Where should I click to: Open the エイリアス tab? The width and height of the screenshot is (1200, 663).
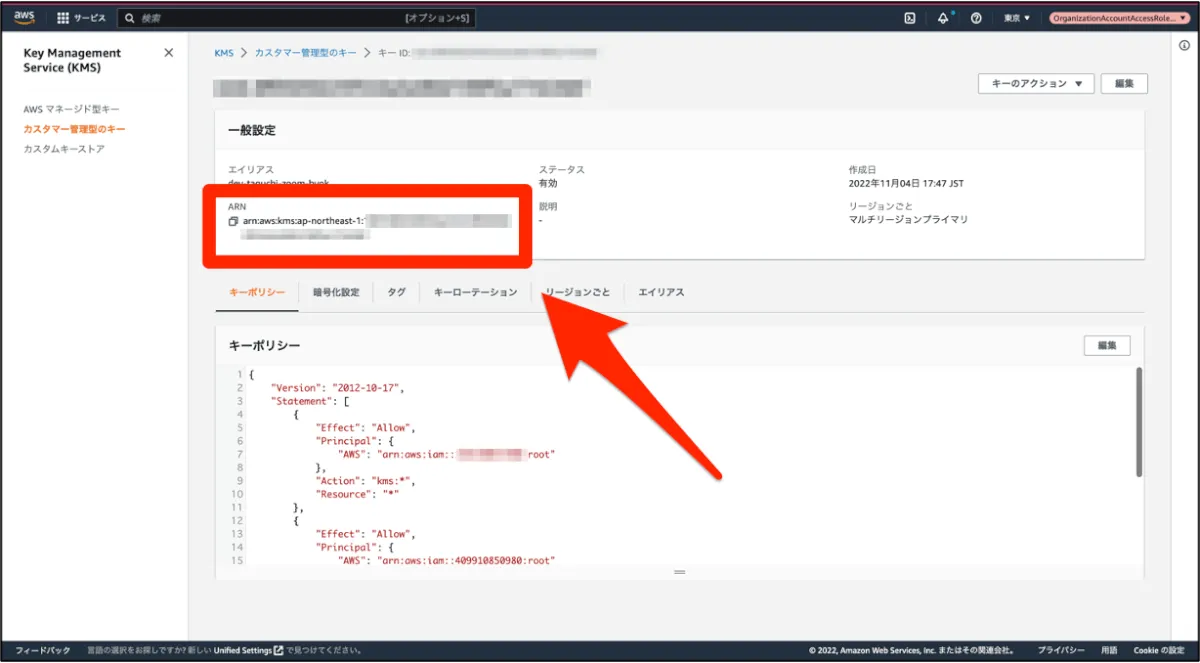click(x=661, y=292)
